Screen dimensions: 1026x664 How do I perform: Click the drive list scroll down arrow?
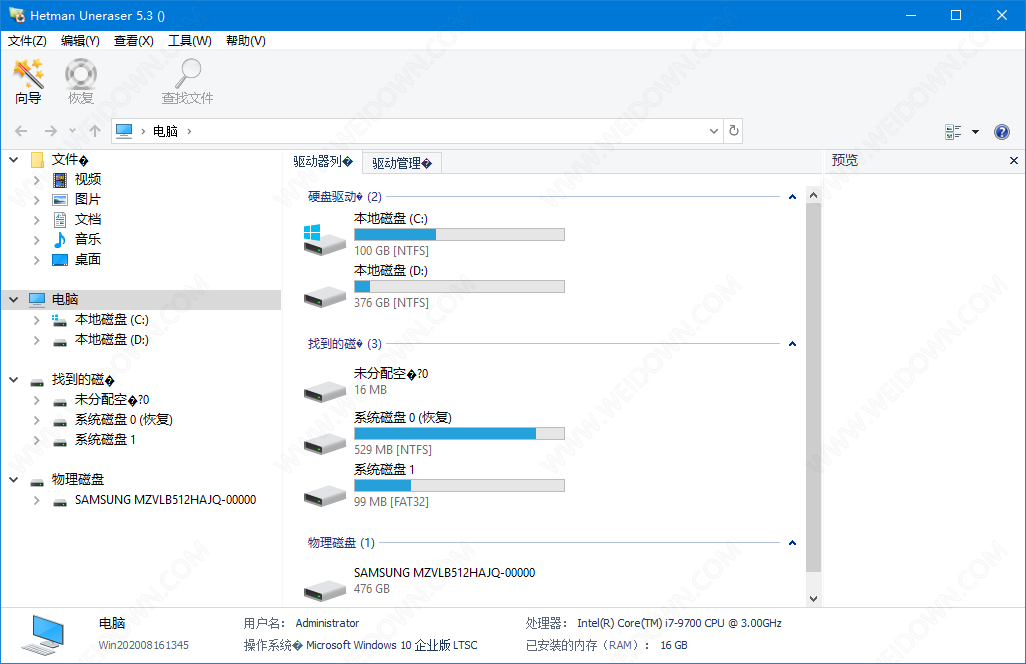pos(813,599)
